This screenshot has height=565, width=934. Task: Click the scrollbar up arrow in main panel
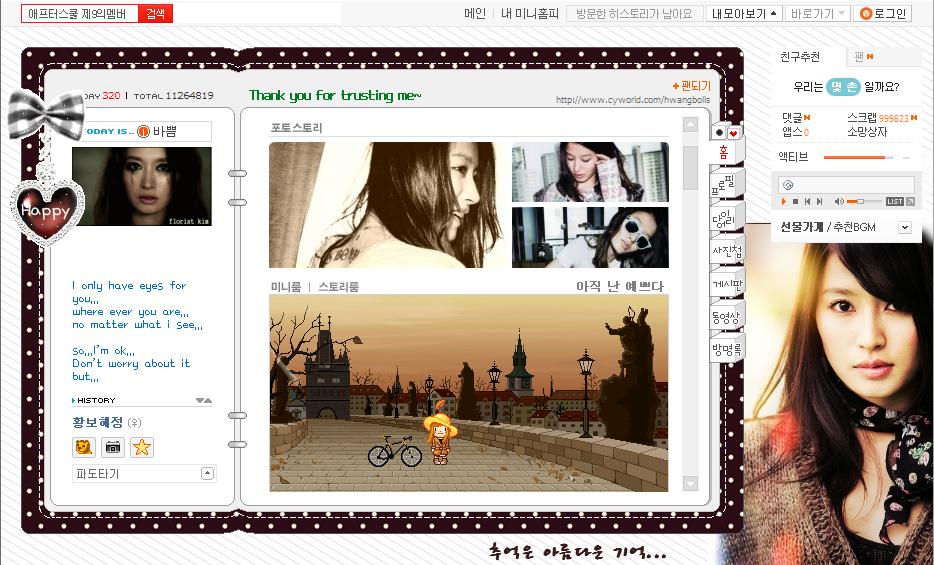coord(690,125)
